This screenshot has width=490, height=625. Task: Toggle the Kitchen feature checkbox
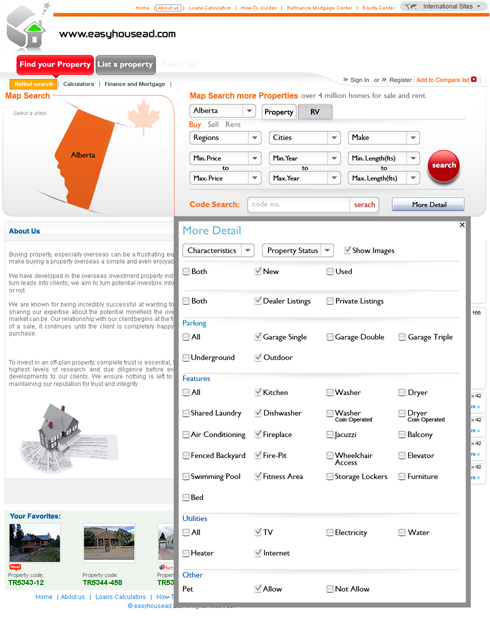coord(258,392)
